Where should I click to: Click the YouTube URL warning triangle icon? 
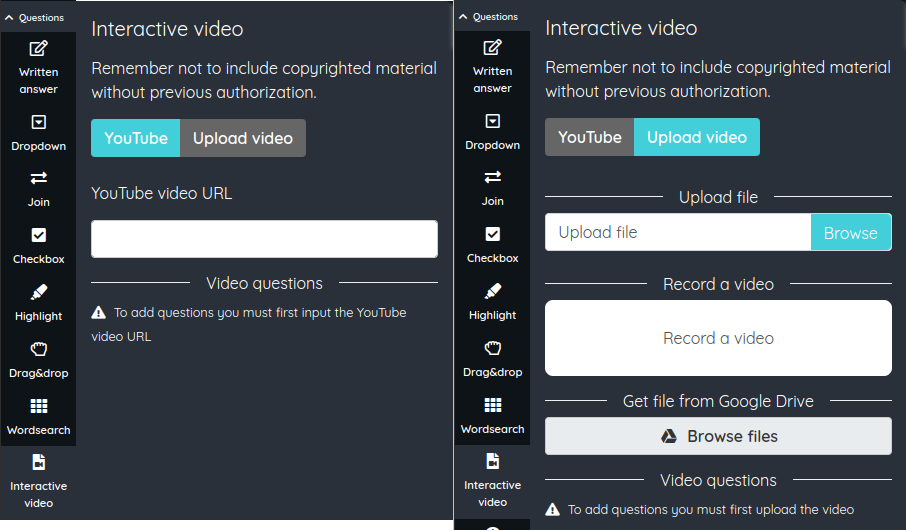click(99, 313)
